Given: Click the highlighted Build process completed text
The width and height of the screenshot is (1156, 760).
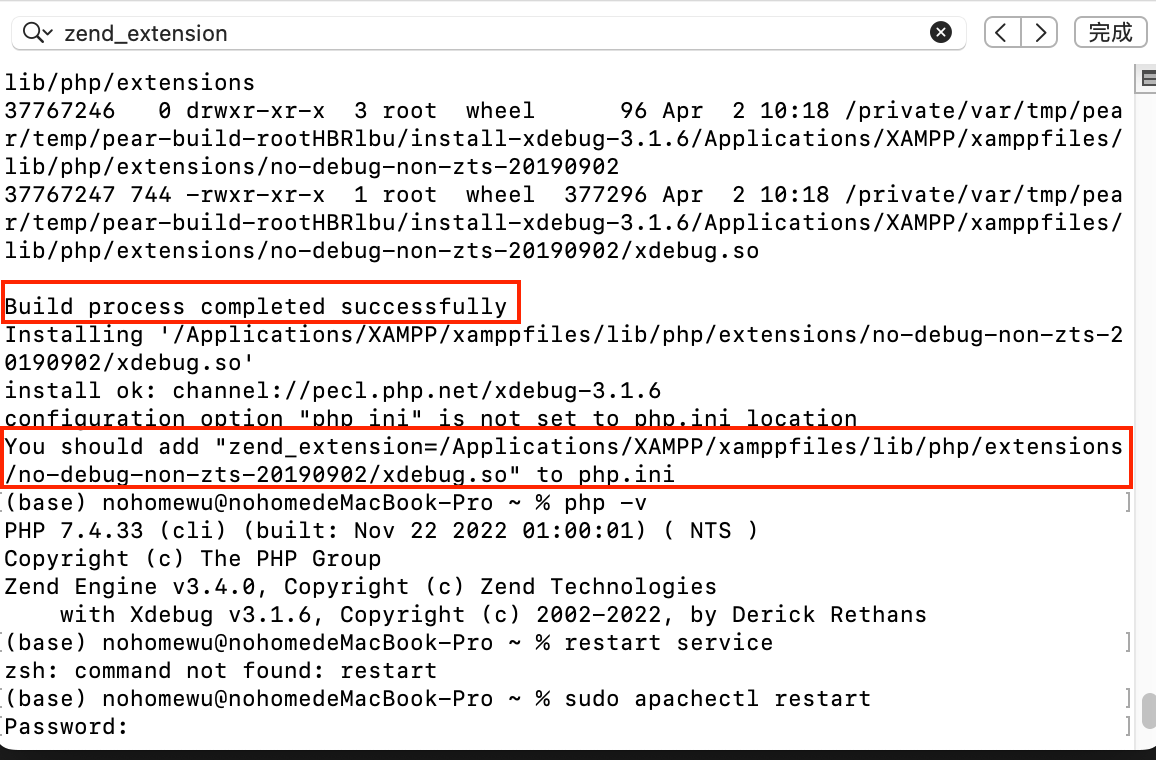Looking at the screenshot, I should click(x=255, y=306).
